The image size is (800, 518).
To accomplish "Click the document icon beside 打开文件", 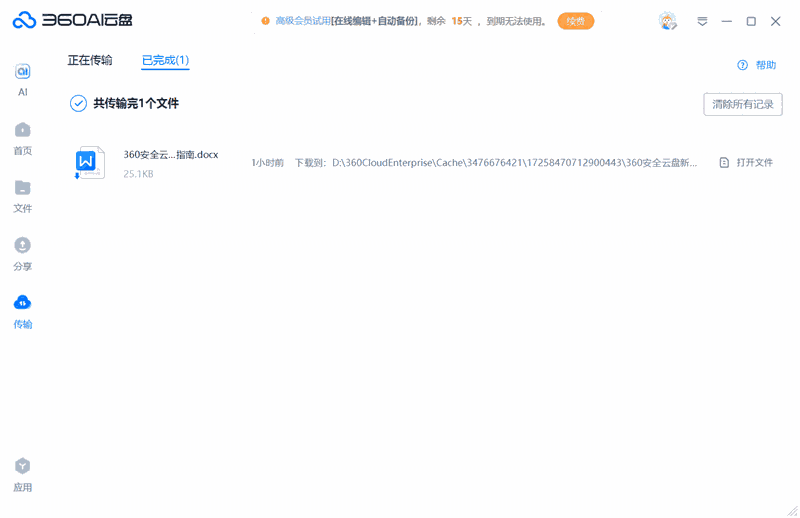I will pos(724,163).
